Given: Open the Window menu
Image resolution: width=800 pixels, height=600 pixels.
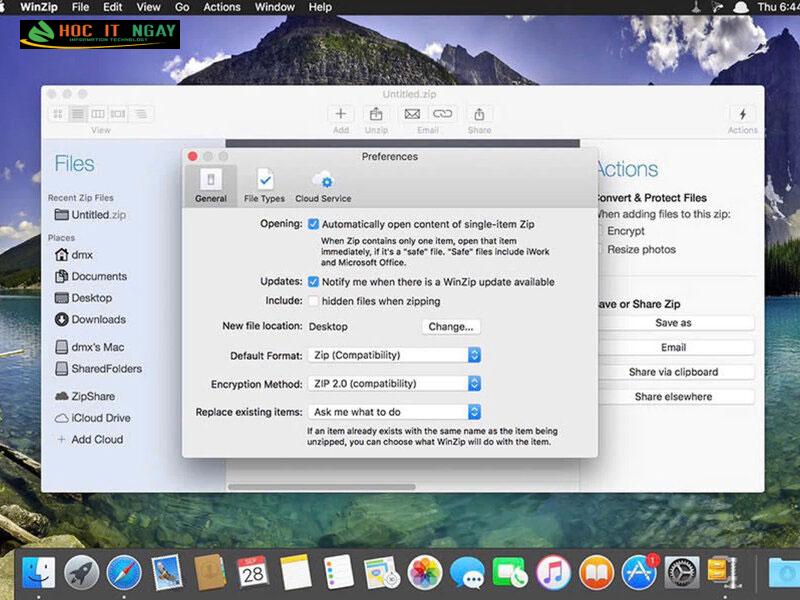Looking at the screenshot, I should coord(274,7).
